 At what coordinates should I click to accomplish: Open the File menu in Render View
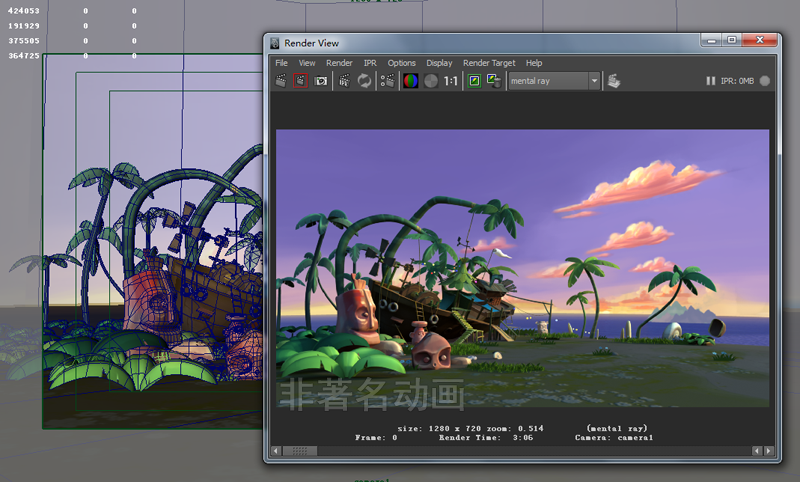tap(282, 63)
